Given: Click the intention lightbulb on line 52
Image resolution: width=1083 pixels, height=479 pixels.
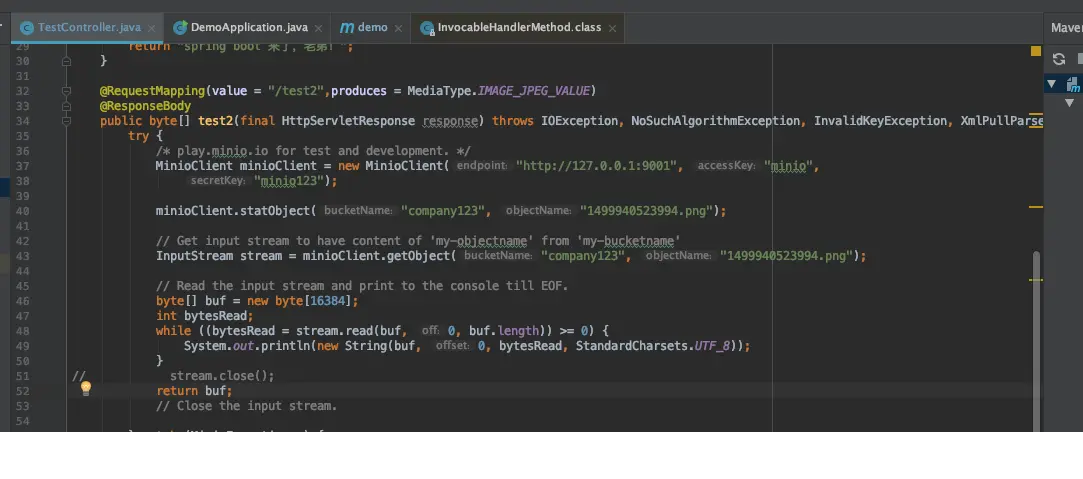Looking at the screenshot, I should point(86,388).
